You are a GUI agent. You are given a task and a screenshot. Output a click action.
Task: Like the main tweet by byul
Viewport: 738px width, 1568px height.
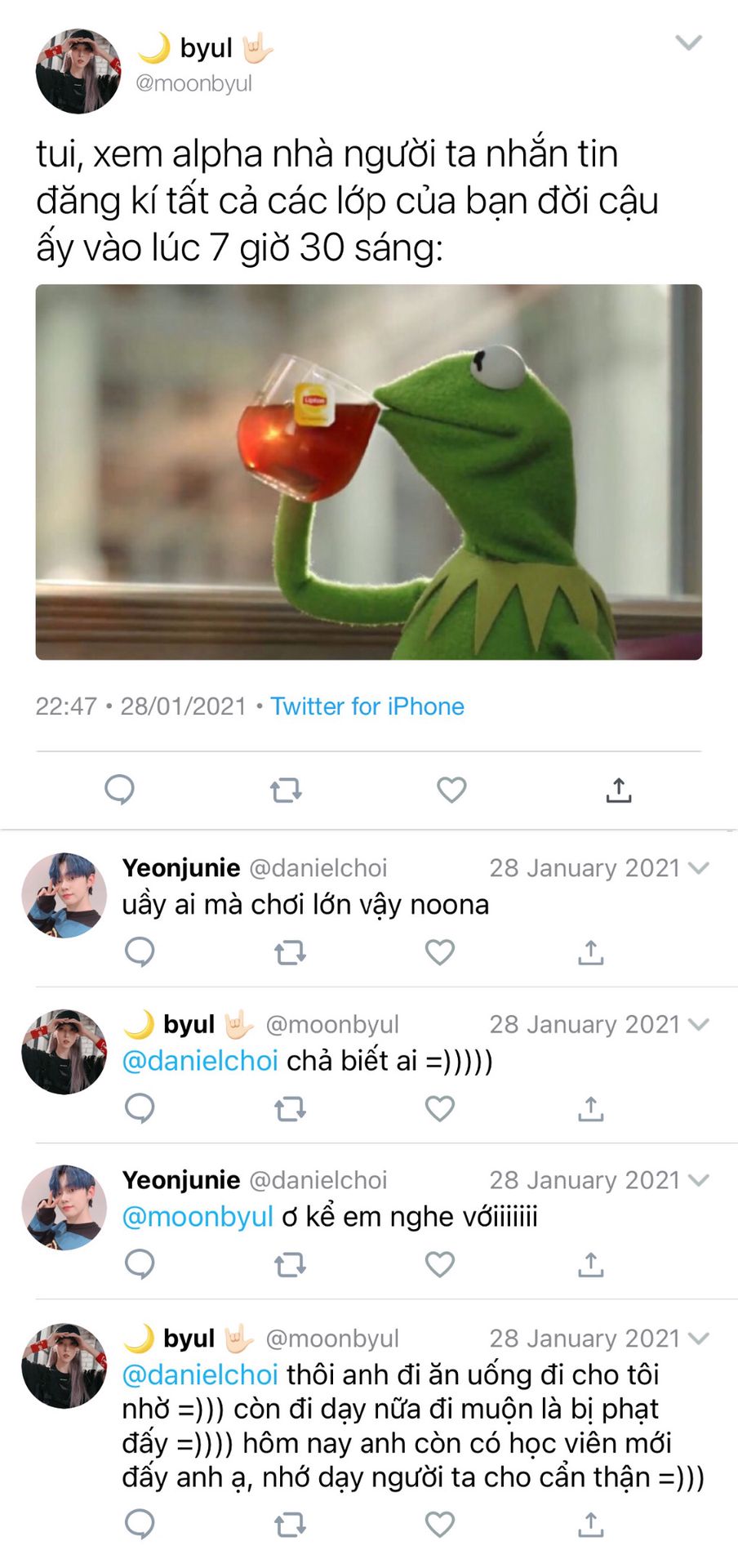451,789
